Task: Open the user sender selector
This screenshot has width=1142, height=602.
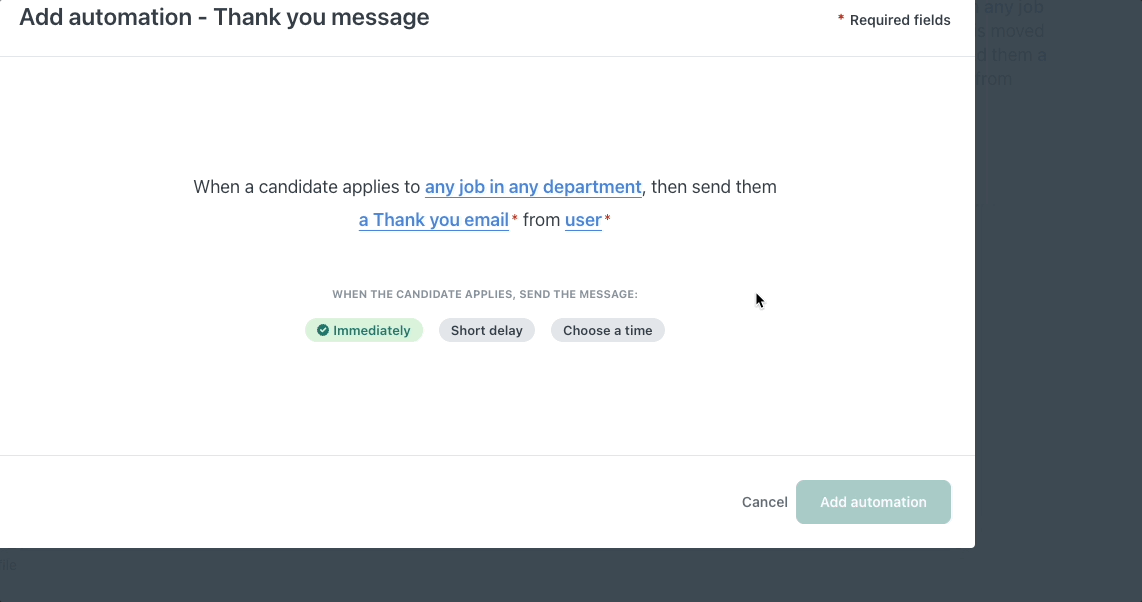Action: (x=583, y=220)
